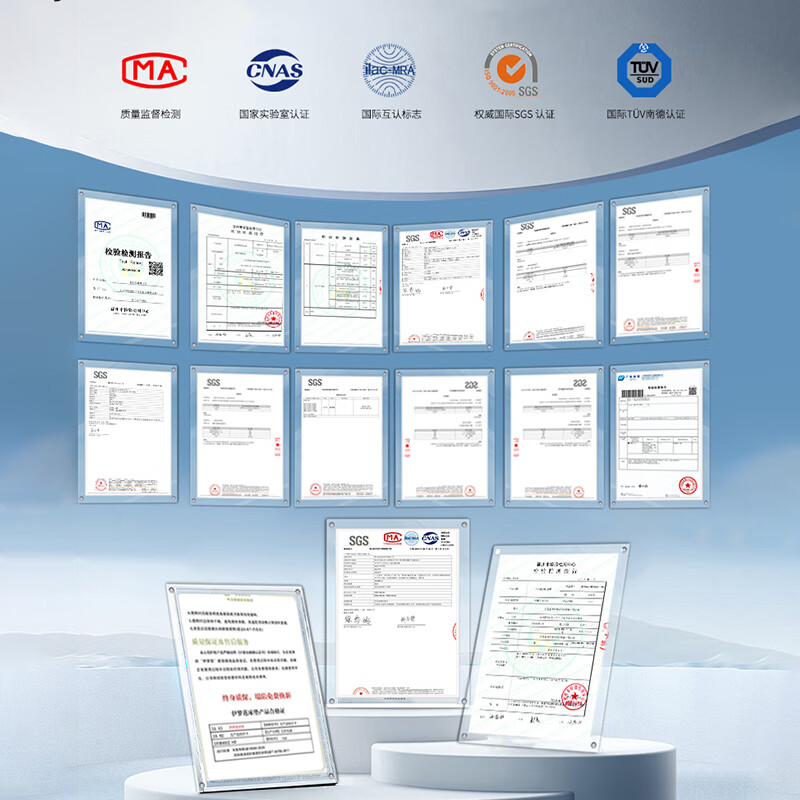
Task: Select the info table on the warranty certificate
Action: click(261, 740)
